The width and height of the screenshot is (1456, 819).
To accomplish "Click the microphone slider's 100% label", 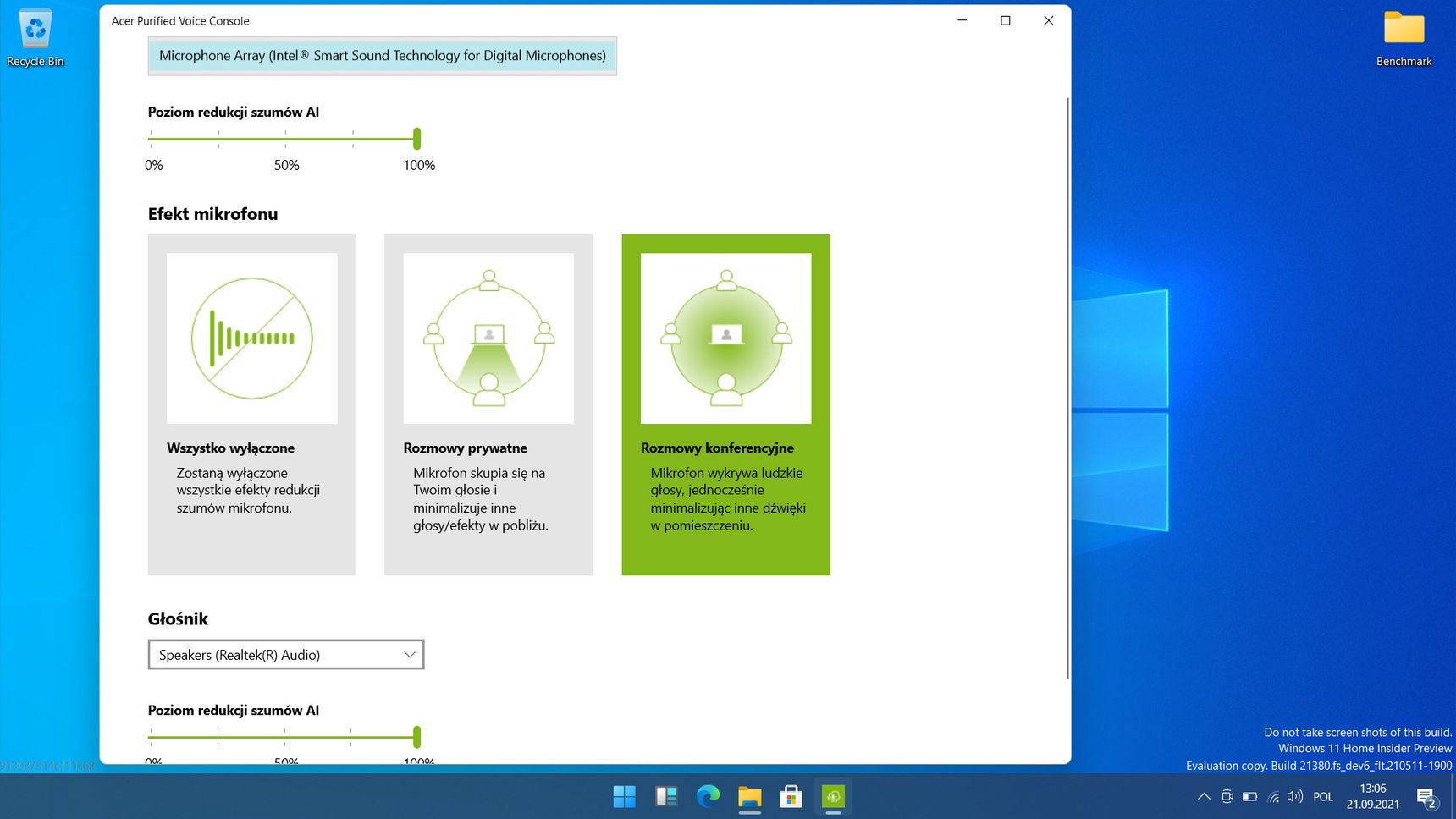I will [419, 165].
